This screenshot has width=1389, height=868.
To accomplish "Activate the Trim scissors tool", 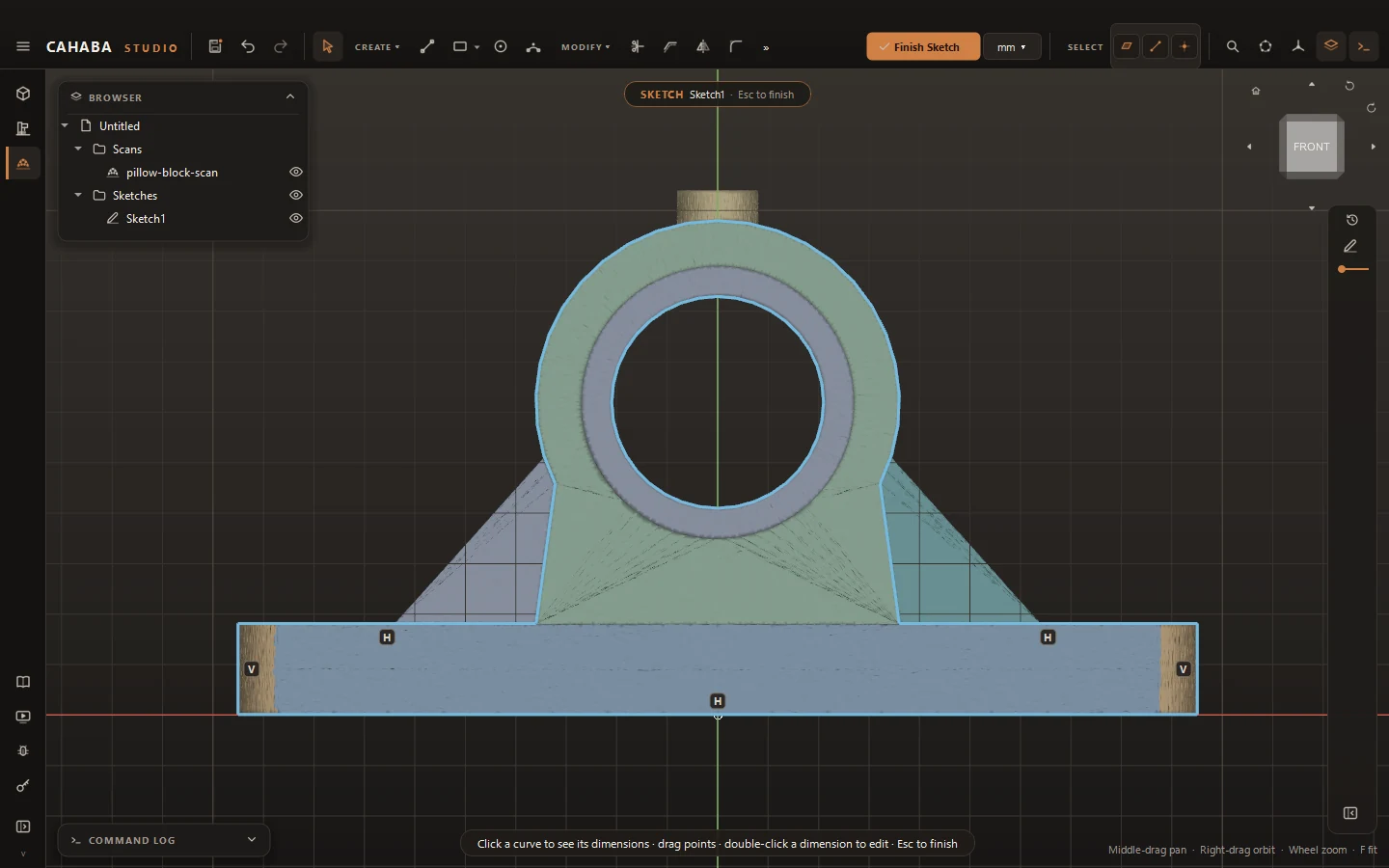I will click(638, 46).
